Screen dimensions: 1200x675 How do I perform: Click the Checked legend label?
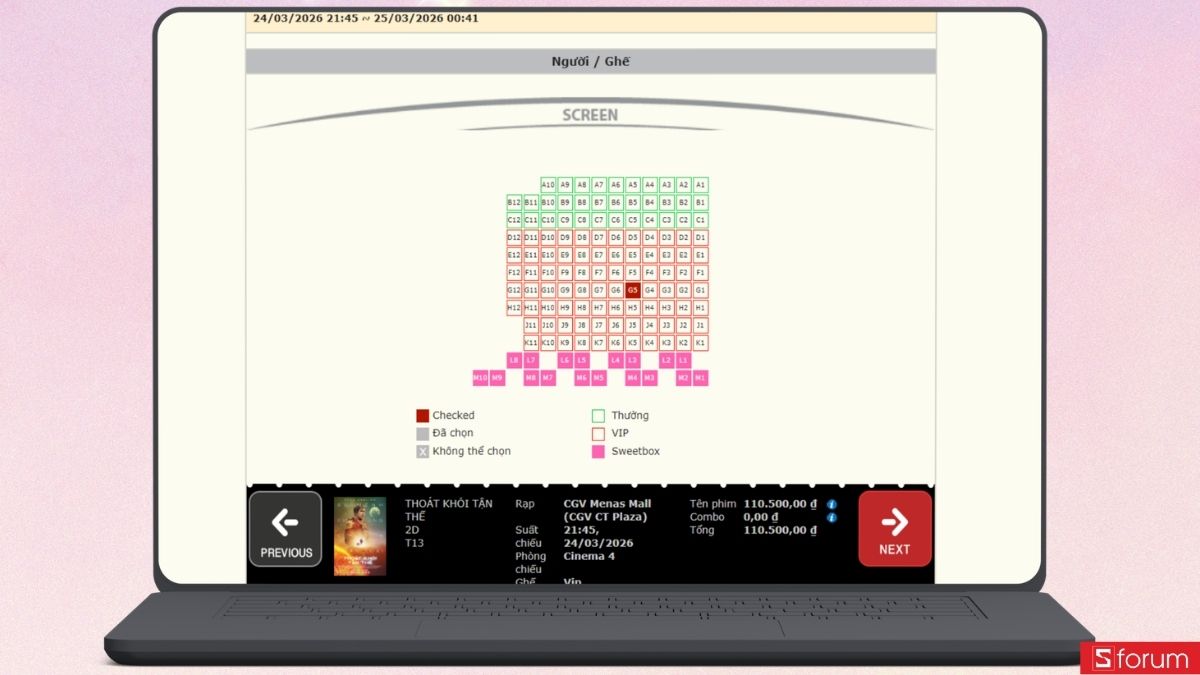point(453,415)
